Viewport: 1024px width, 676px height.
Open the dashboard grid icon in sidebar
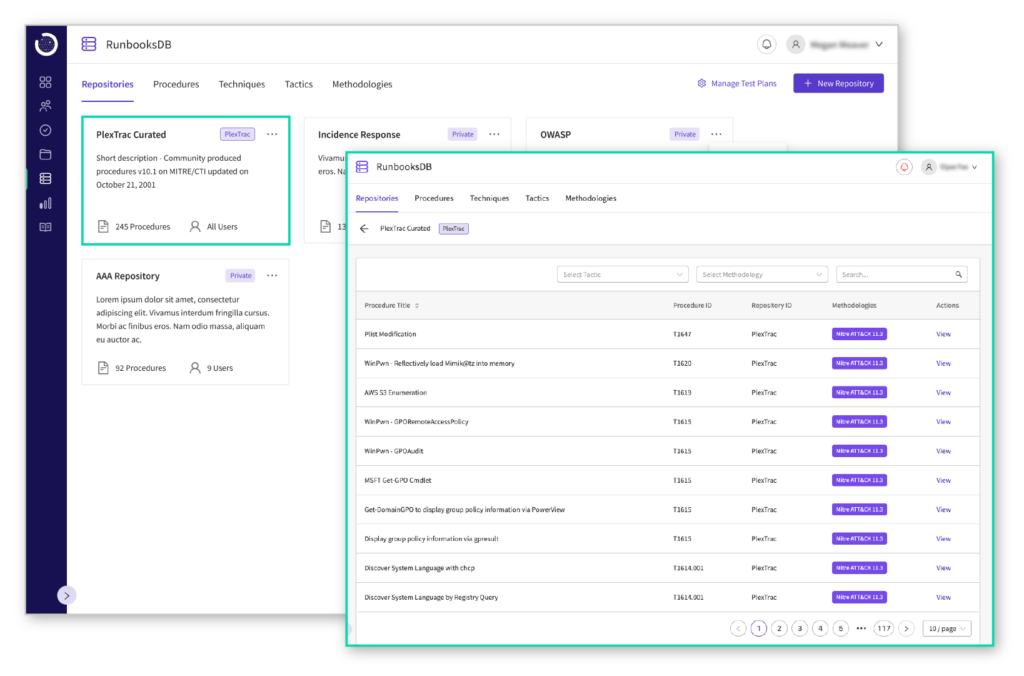pos(45,82)
